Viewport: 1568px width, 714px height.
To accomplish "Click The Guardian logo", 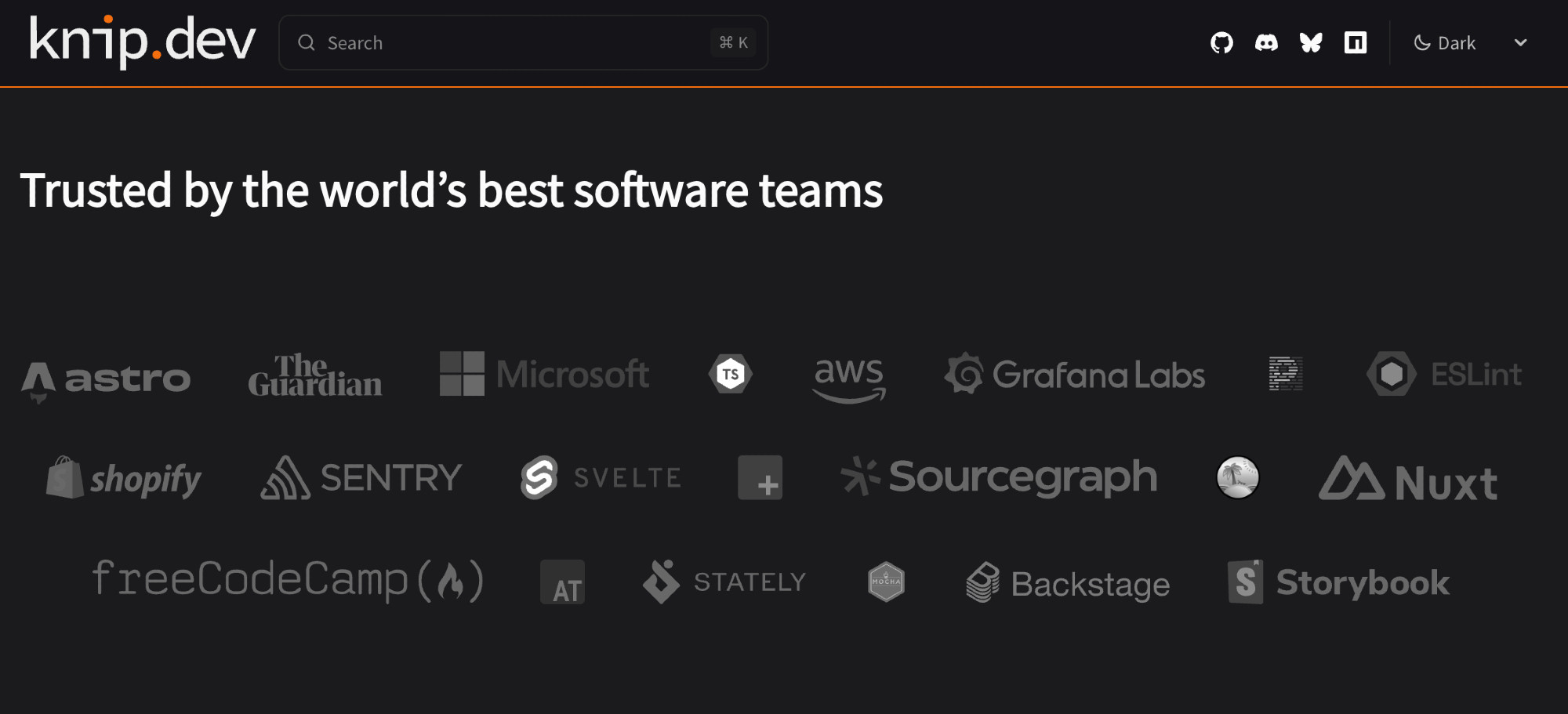I will (x=315, y=375).
